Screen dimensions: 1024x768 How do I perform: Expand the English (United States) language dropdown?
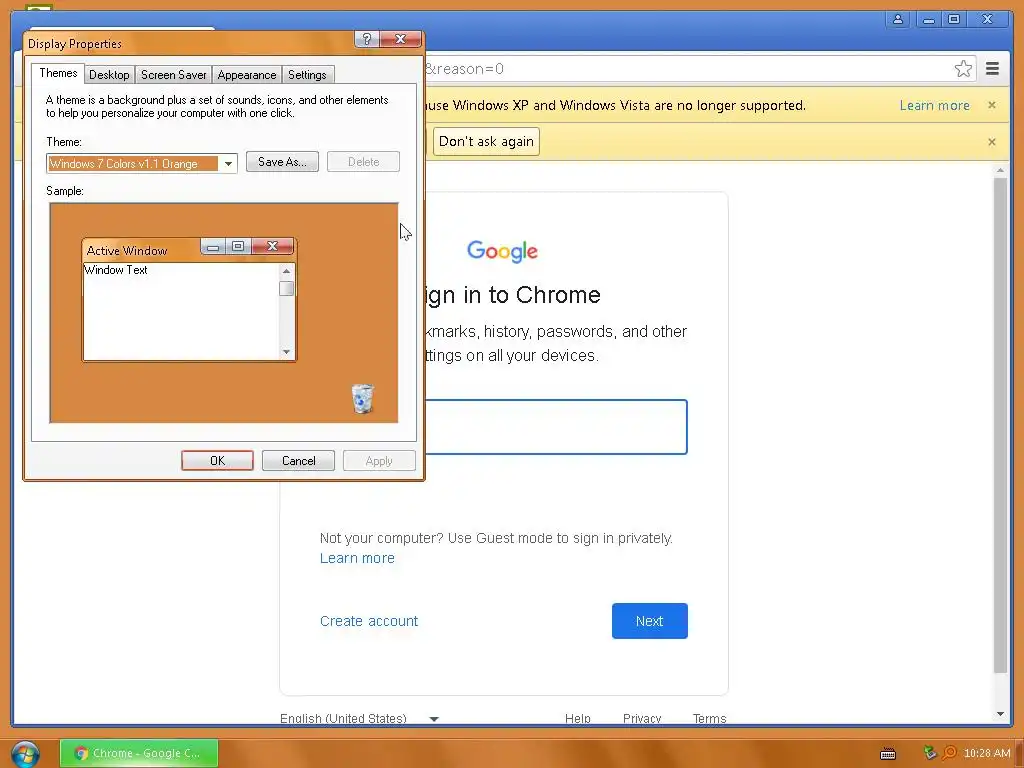[359, 718]
